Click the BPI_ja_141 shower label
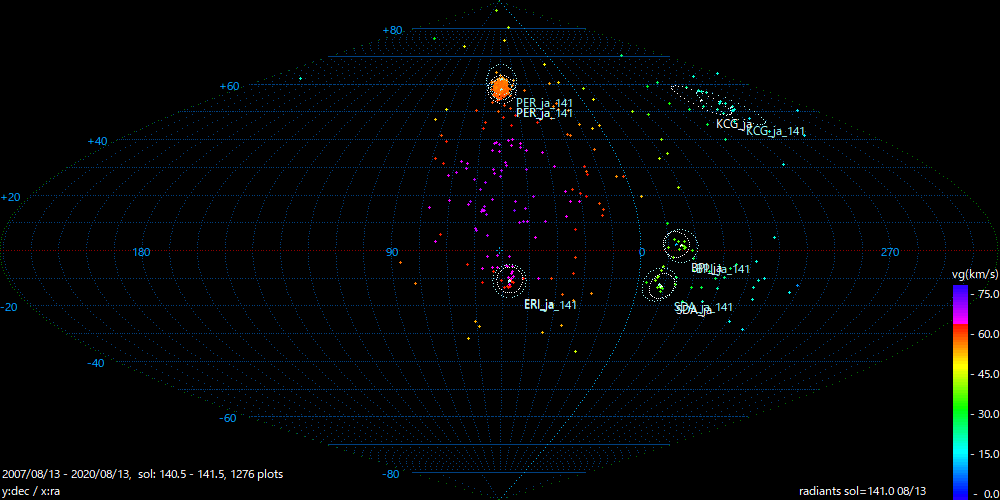The image size is (1000, 500). (x=722, y=269)
